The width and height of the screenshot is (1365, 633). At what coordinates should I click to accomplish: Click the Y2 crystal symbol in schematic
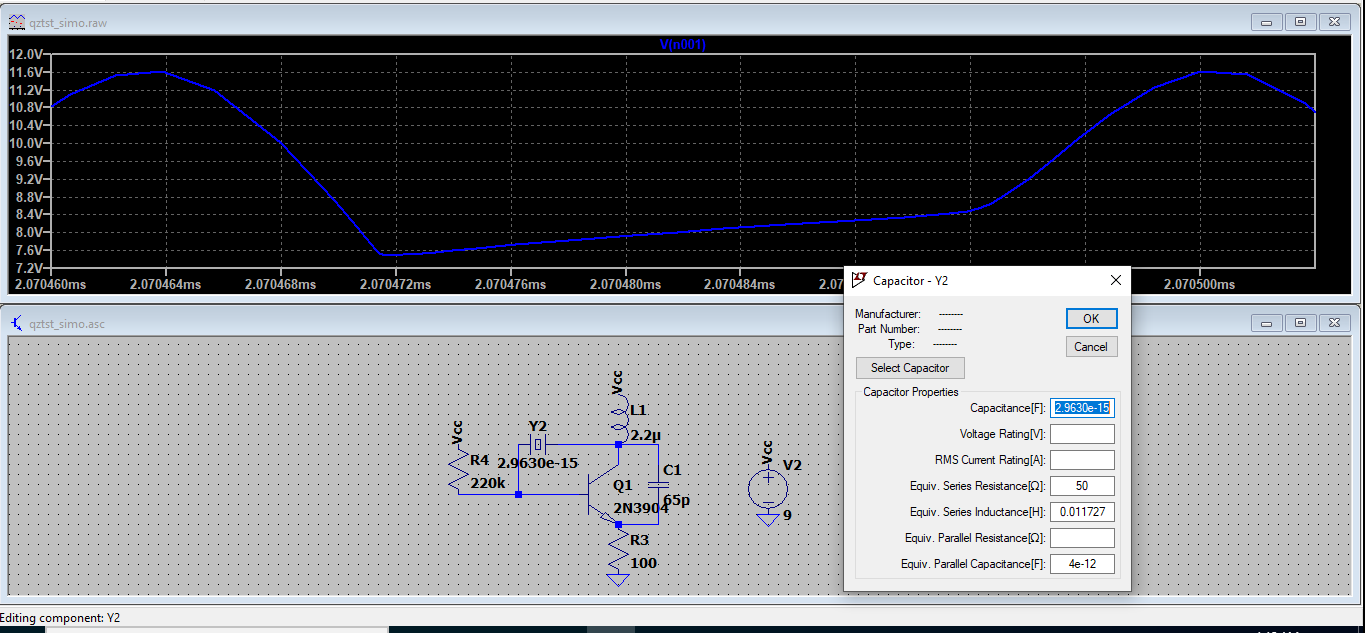coord(538,443)
